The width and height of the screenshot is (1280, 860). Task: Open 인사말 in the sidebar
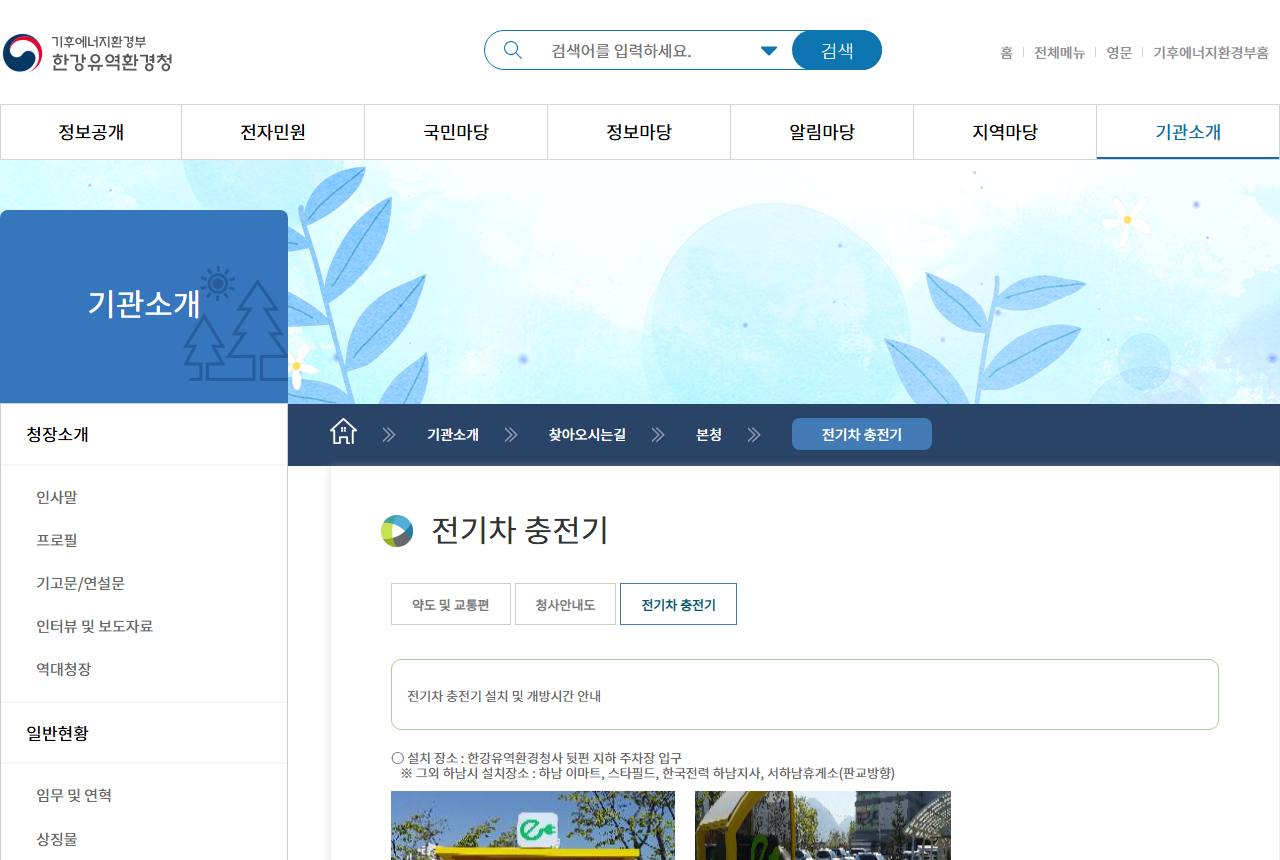(57, 497)
